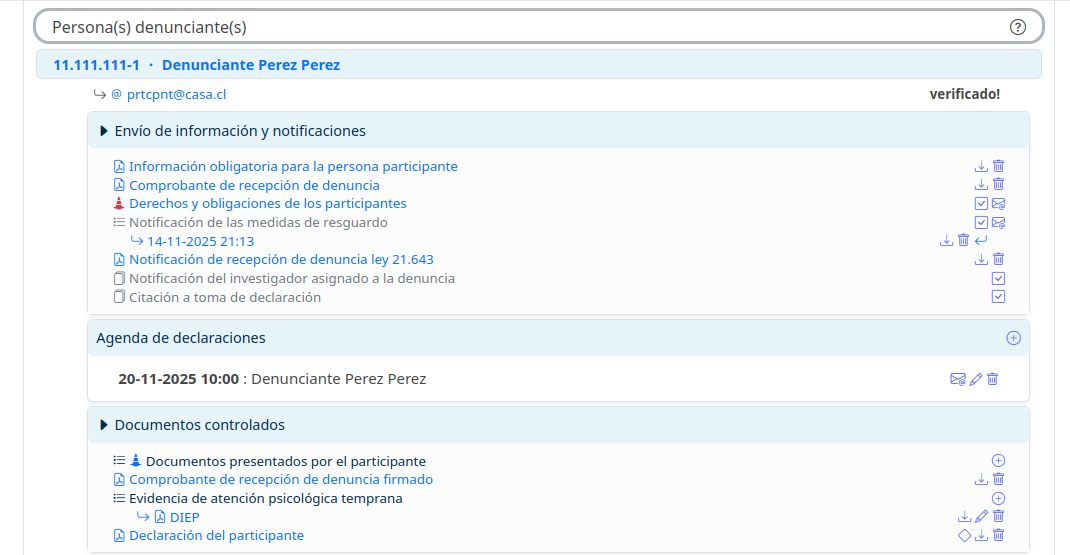Delete the DIEP document
The image size is (1070, 555).
998,517
